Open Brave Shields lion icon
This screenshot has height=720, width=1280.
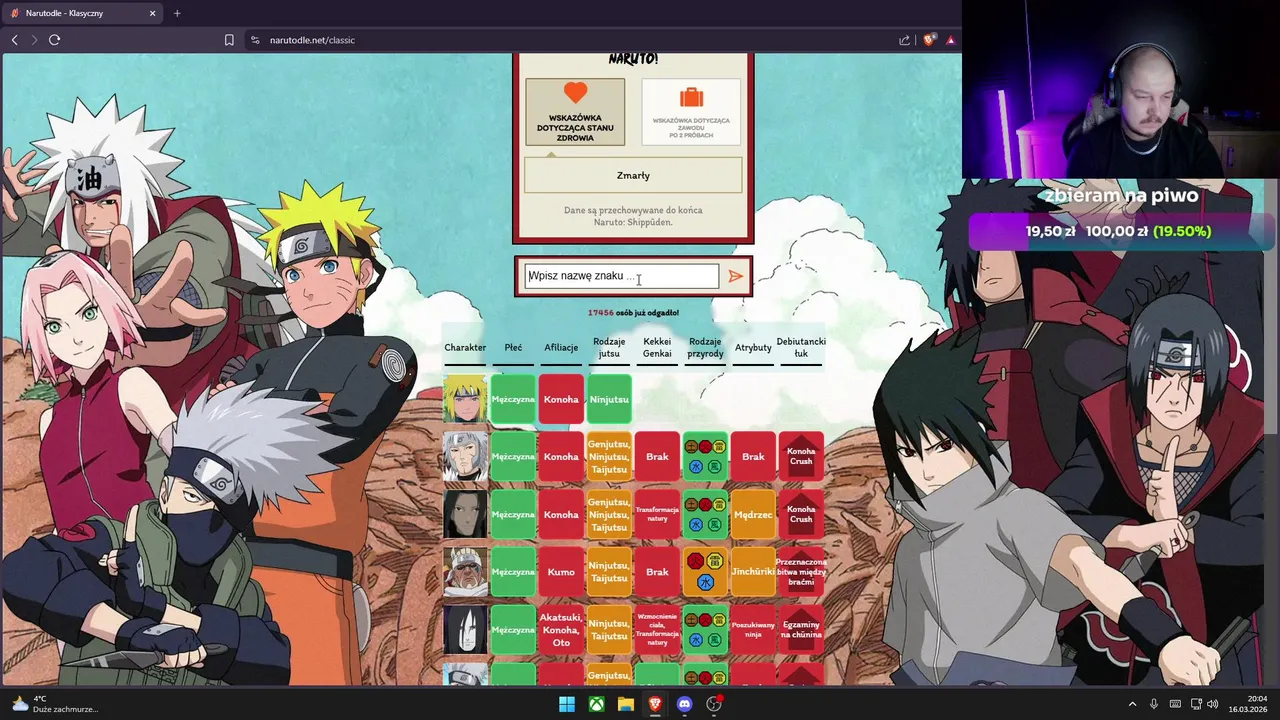[928, 40]
